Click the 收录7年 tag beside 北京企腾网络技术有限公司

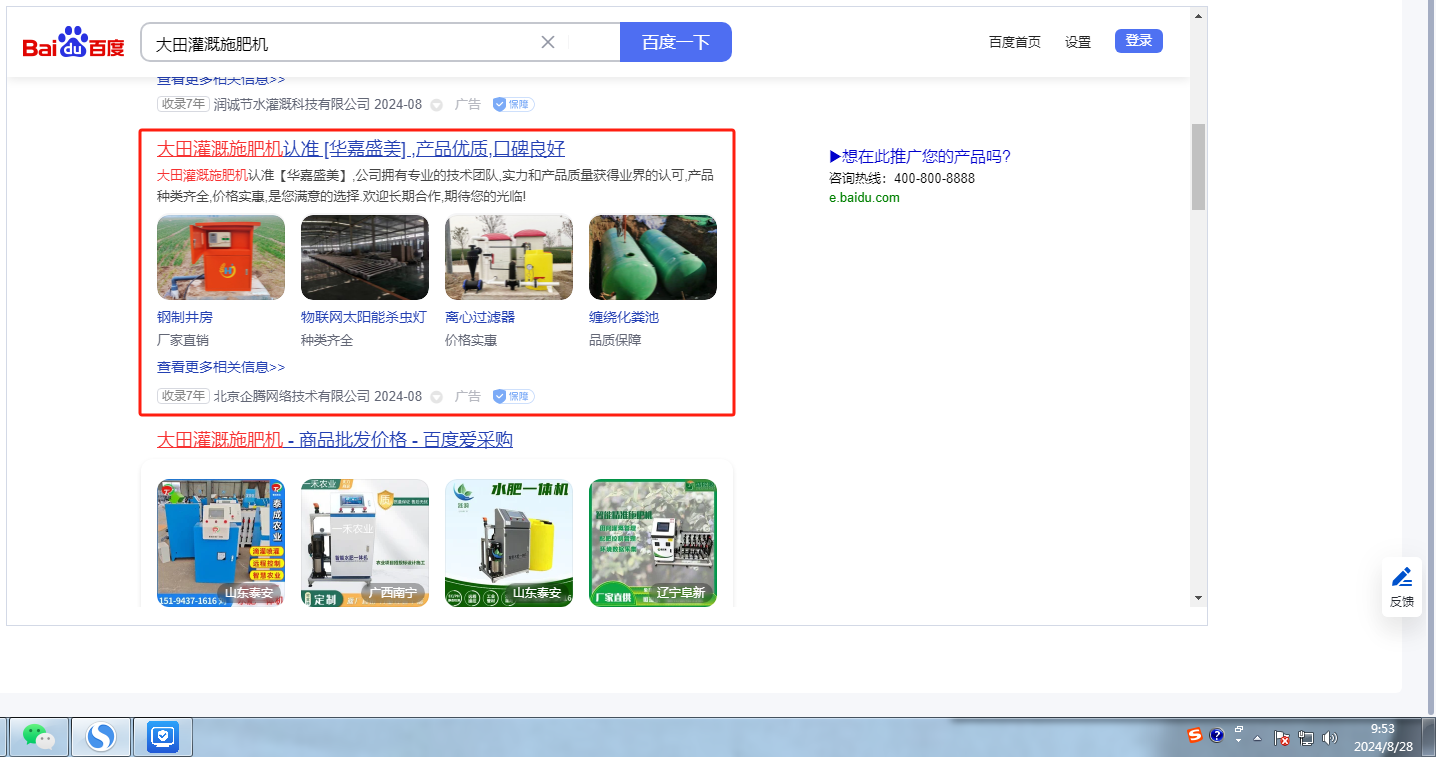tap(183, 396)
